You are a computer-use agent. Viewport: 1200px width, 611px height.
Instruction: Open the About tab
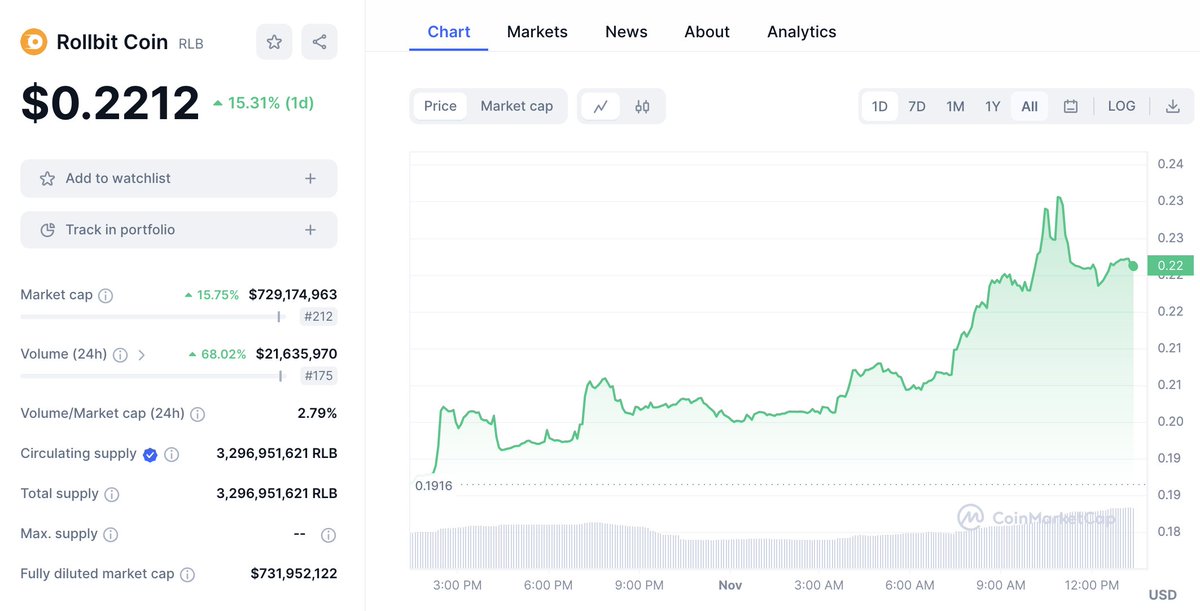point(707,32)
